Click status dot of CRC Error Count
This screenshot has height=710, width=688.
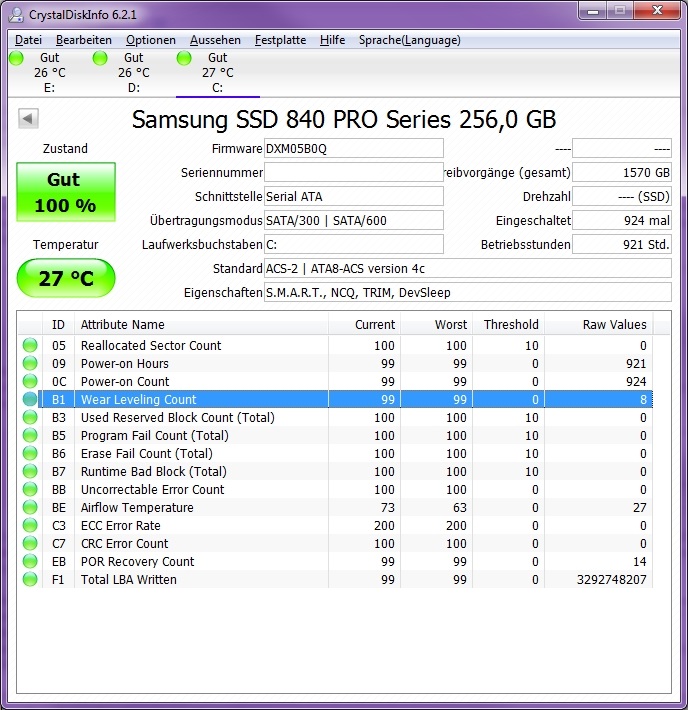tap(30, 543)
